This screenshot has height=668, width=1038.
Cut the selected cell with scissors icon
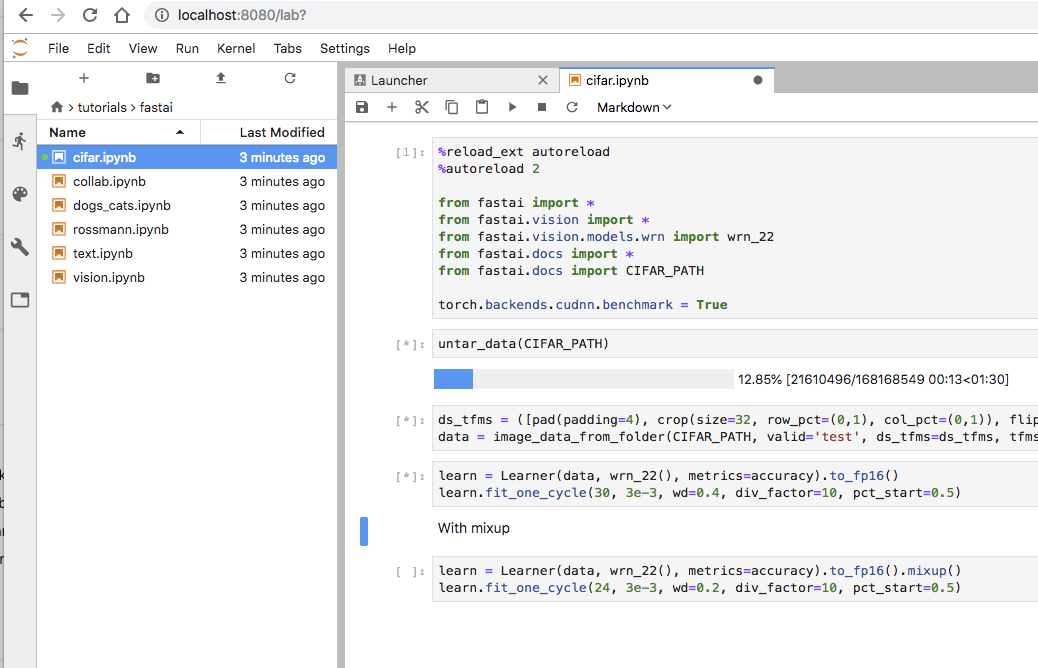pyautogui.click(x=422, y=107)
